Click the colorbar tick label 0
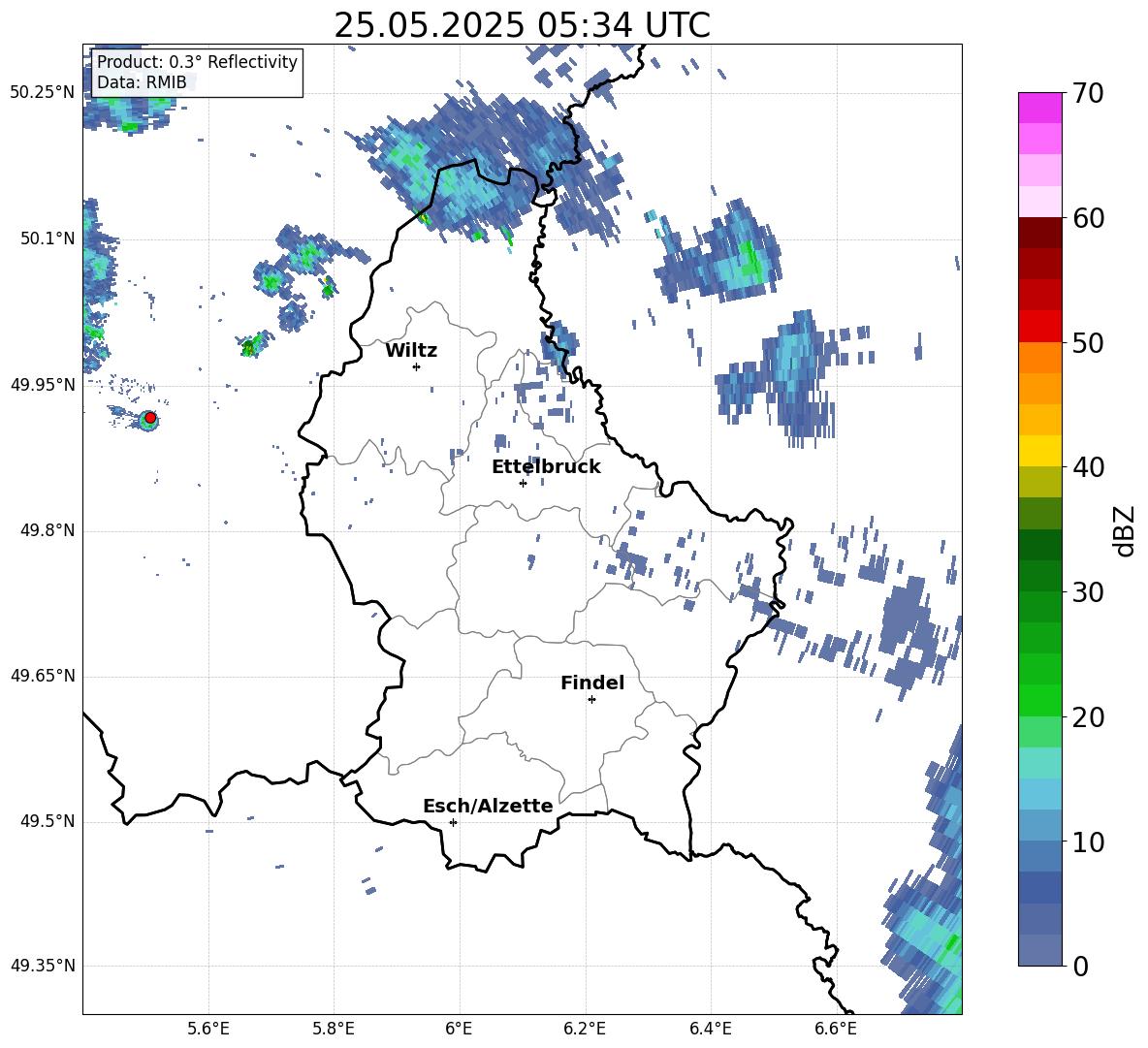The image size is (1148, 1048). 1080,967
